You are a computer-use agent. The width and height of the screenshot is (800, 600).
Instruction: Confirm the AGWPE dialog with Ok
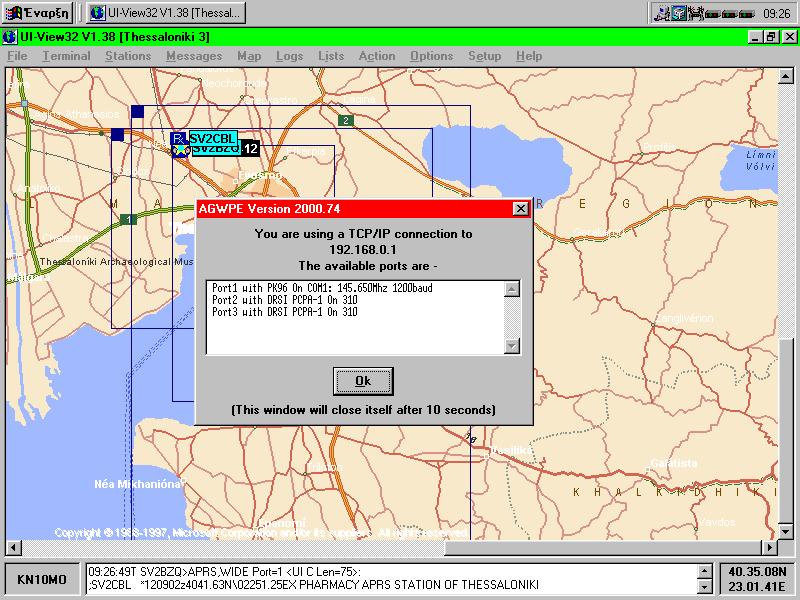(363, 381)
